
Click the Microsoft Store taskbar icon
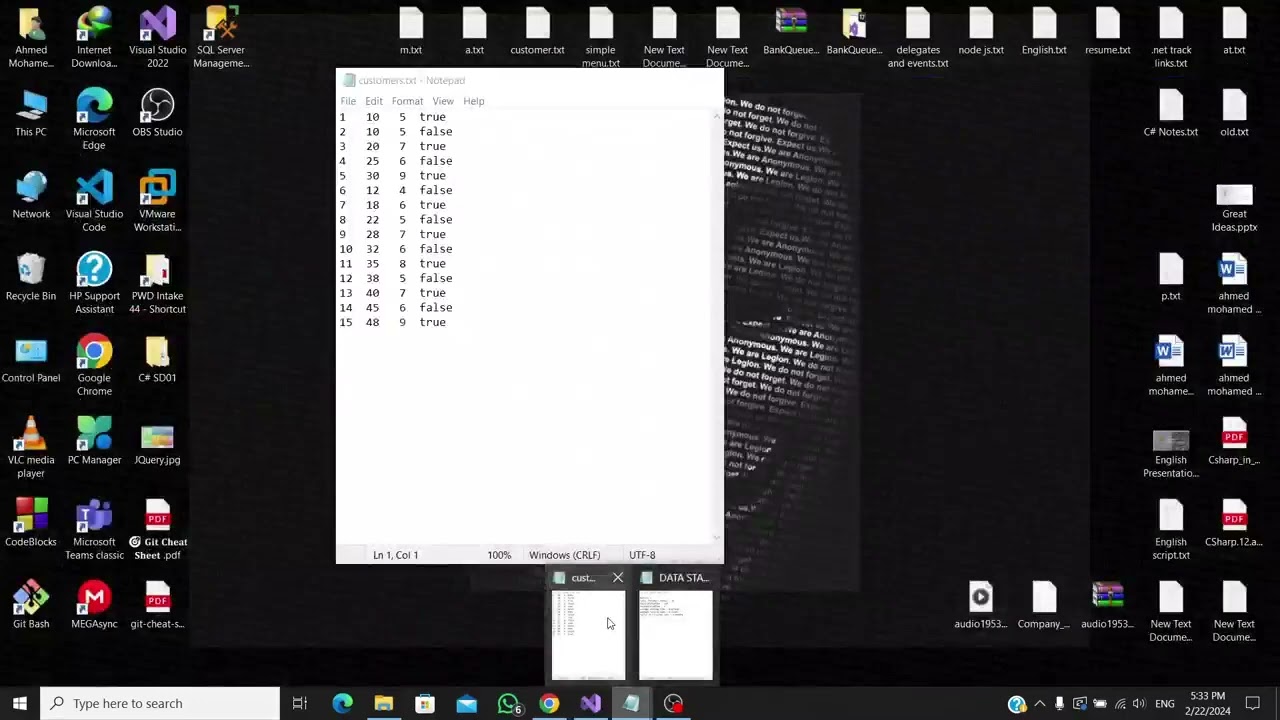[x=425, y=703]
